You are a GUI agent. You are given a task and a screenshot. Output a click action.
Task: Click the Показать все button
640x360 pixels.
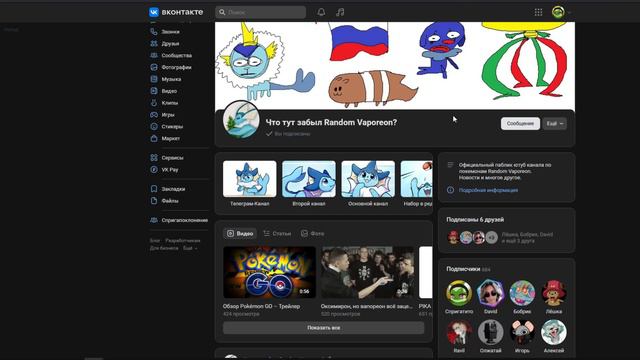click(x=324, y=328)
